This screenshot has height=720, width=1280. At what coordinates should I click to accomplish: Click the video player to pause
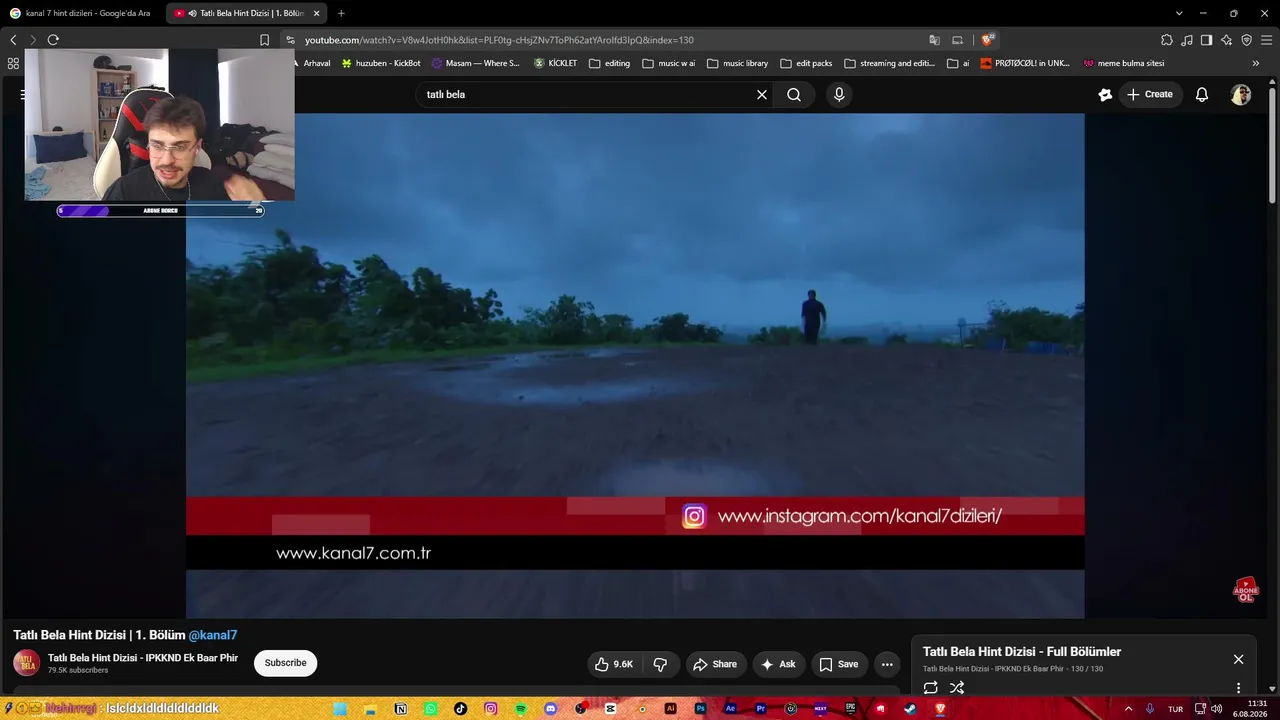click(x=635, y=365)
